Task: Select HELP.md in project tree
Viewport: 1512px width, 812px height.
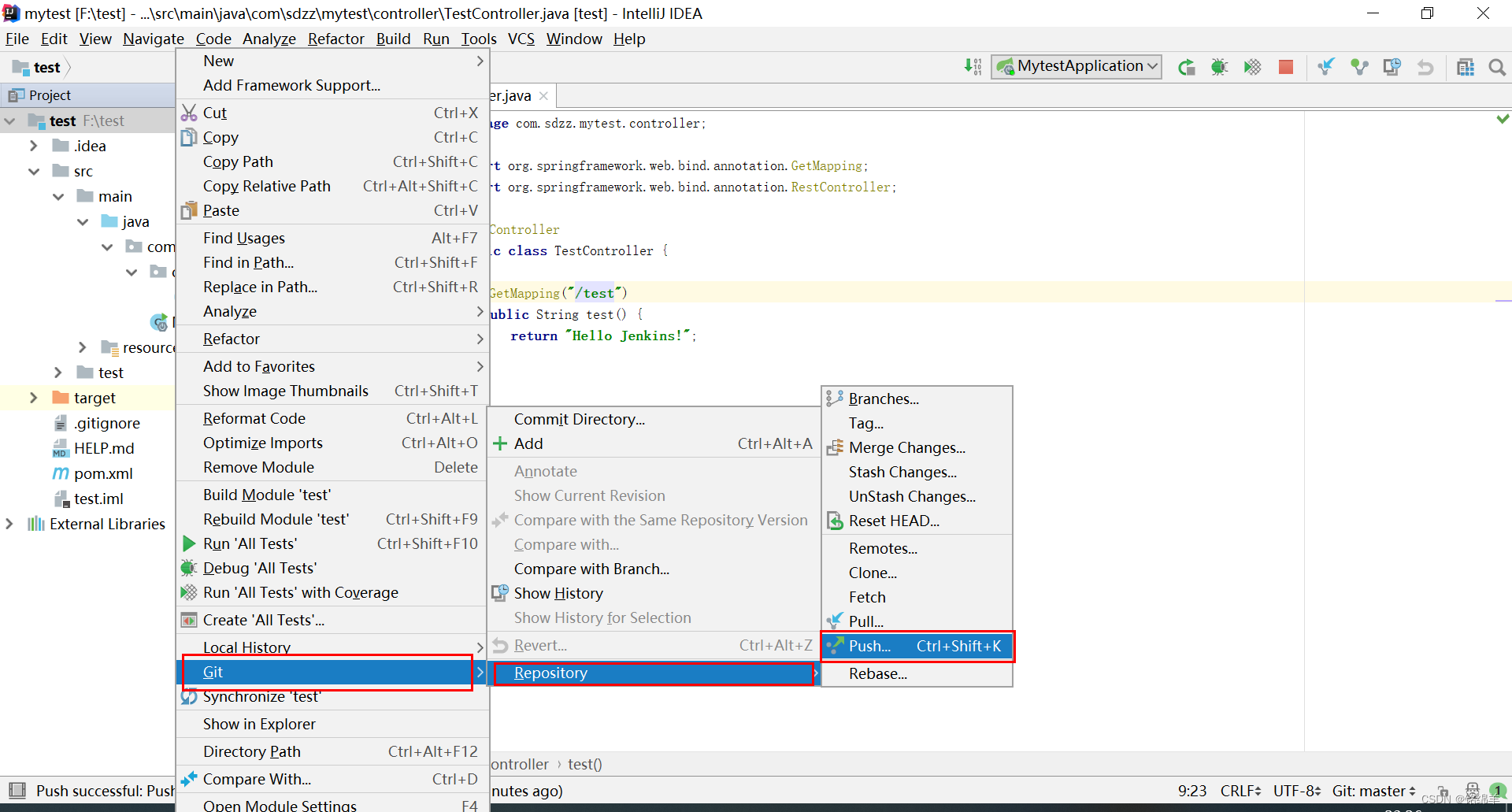Action: click(93, 448)
